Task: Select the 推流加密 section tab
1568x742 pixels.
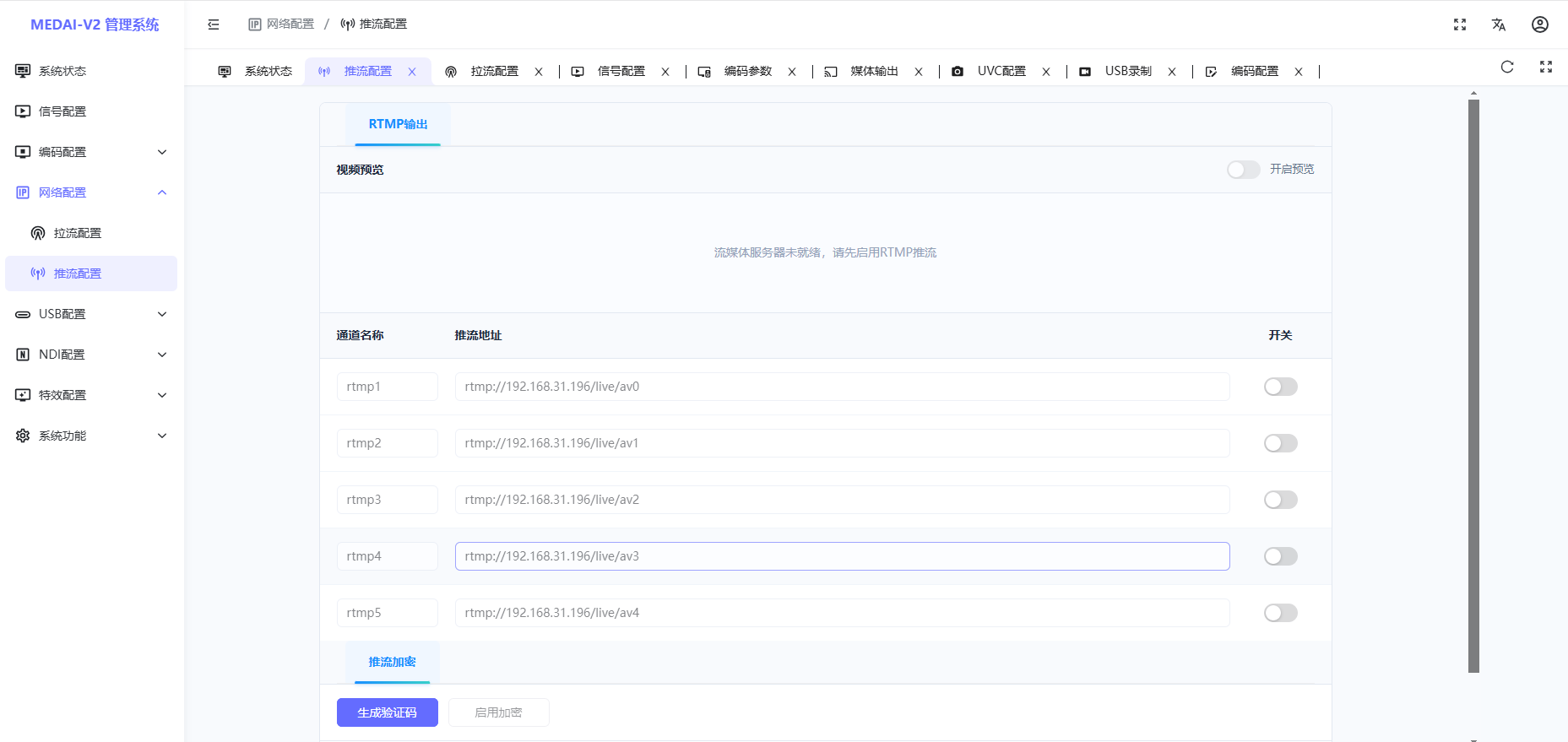Action: click(x=393, y=662)
